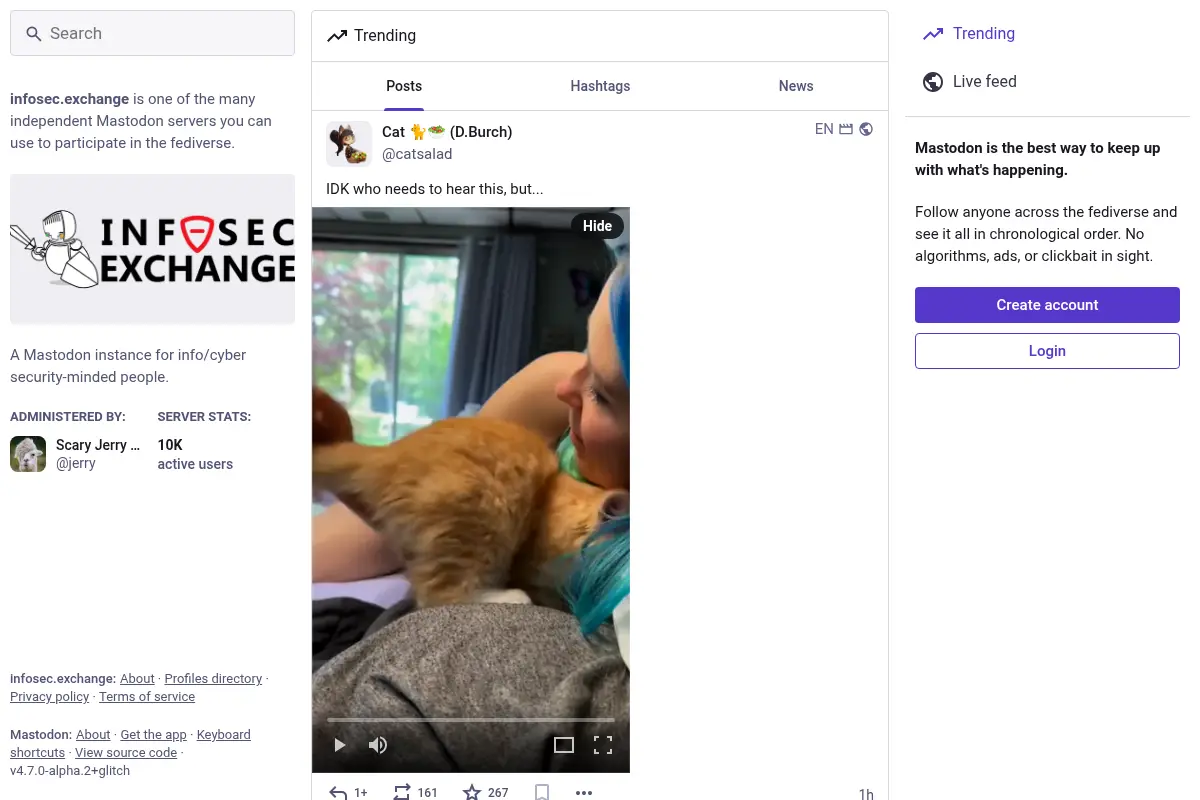Click the search magnifier icon

click(x=34, y=34)
